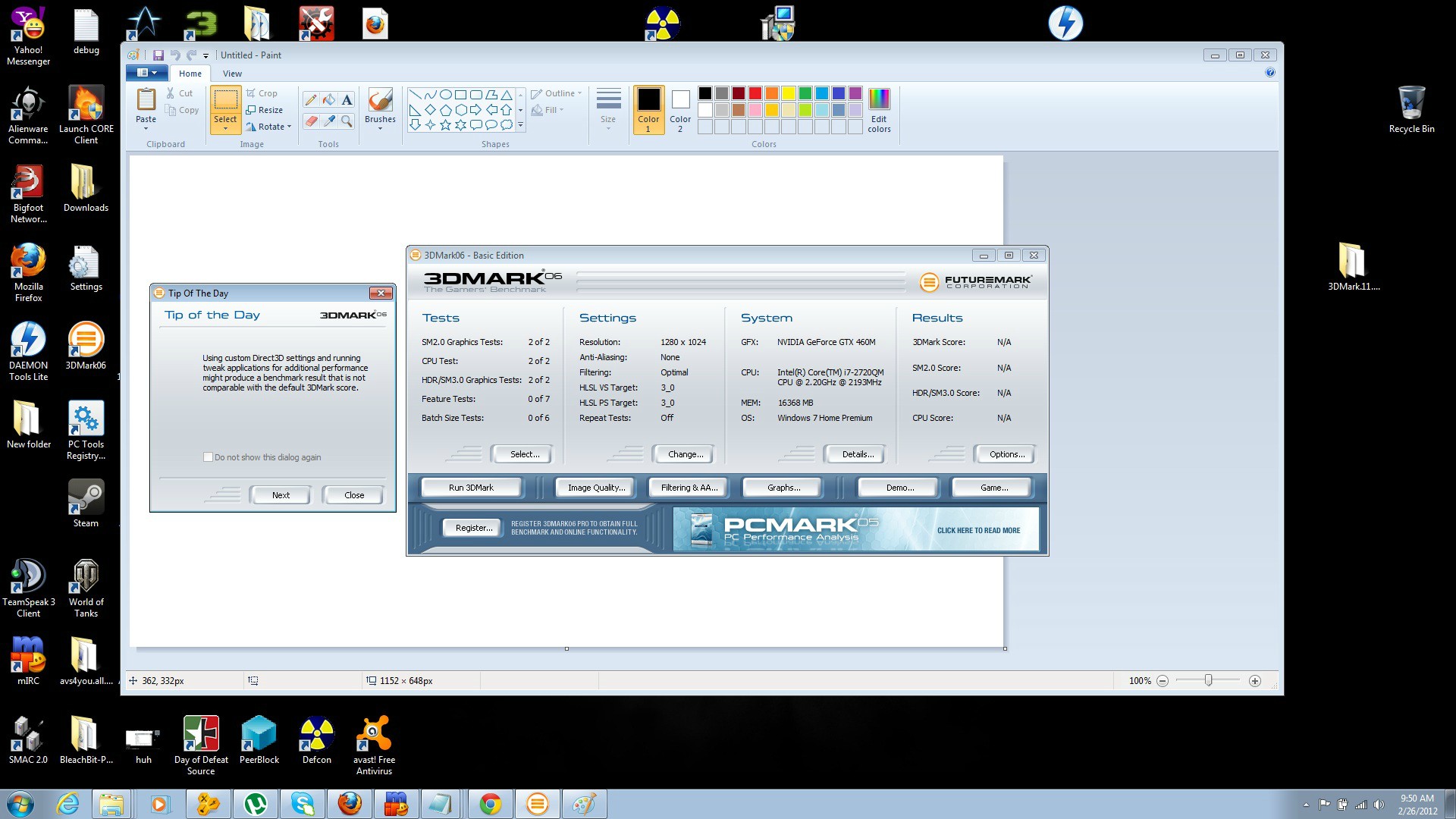Open Paint Help question mark icon
The width and height of the screenshot is (1456, 819).
pos(1270,73)
